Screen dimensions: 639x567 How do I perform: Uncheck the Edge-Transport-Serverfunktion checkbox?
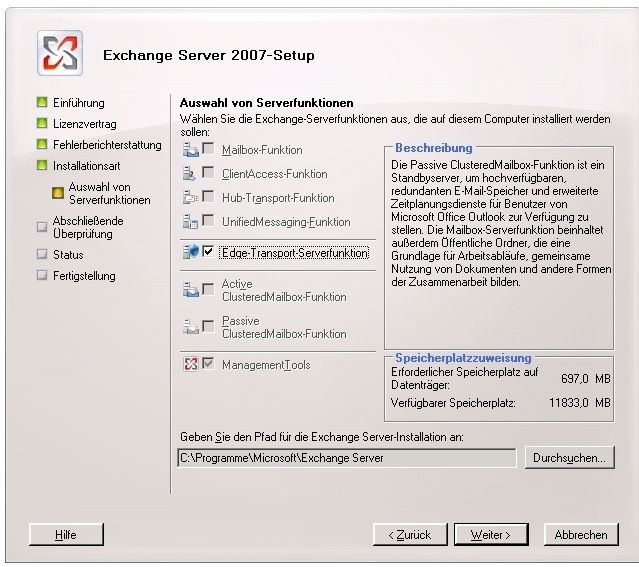pos(208,252)
